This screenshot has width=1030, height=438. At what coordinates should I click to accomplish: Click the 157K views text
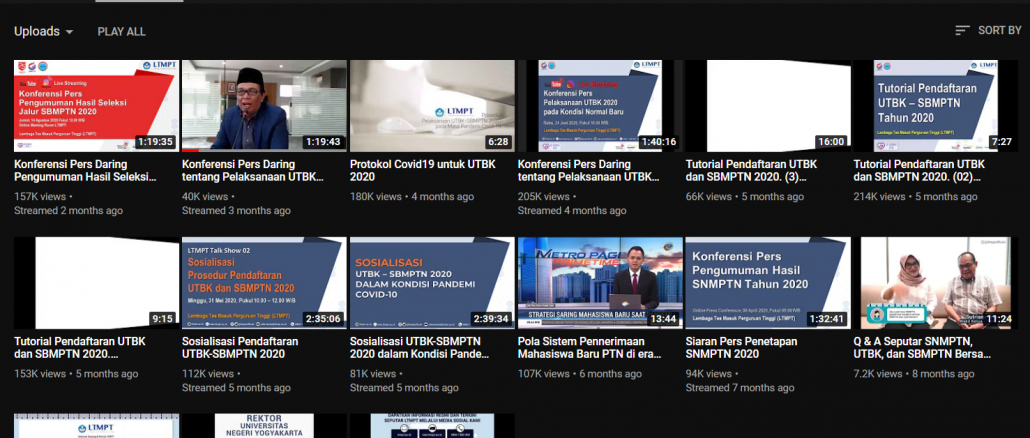click(x=39, y=196)
